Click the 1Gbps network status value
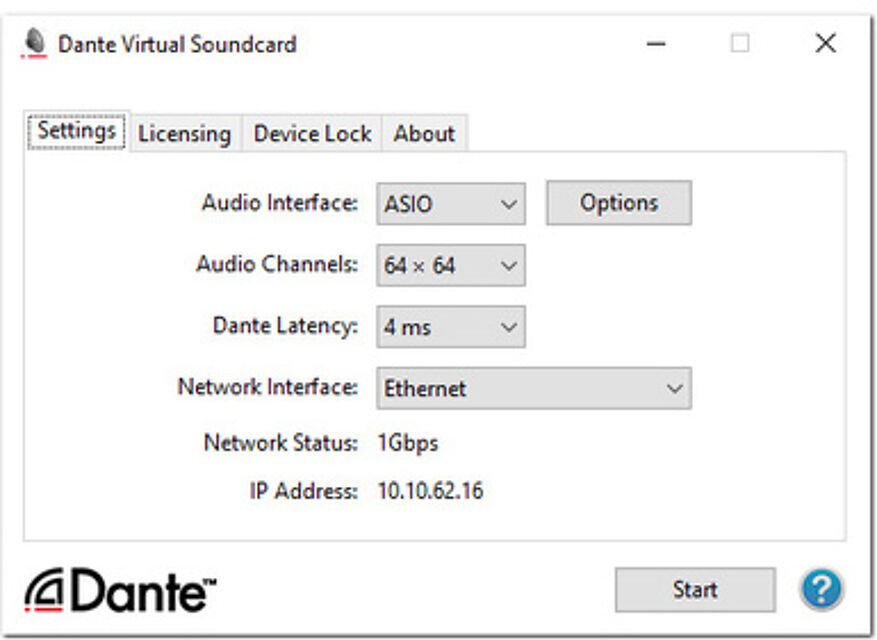Image resolution: width=877 pixels, height=640 pixels. (407, 443)
